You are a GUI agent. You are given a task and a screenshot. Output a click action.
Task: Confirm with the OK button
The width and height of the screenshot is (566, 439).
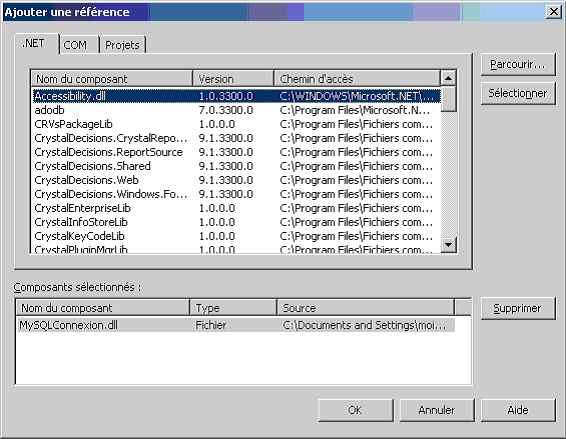point(356,410)
